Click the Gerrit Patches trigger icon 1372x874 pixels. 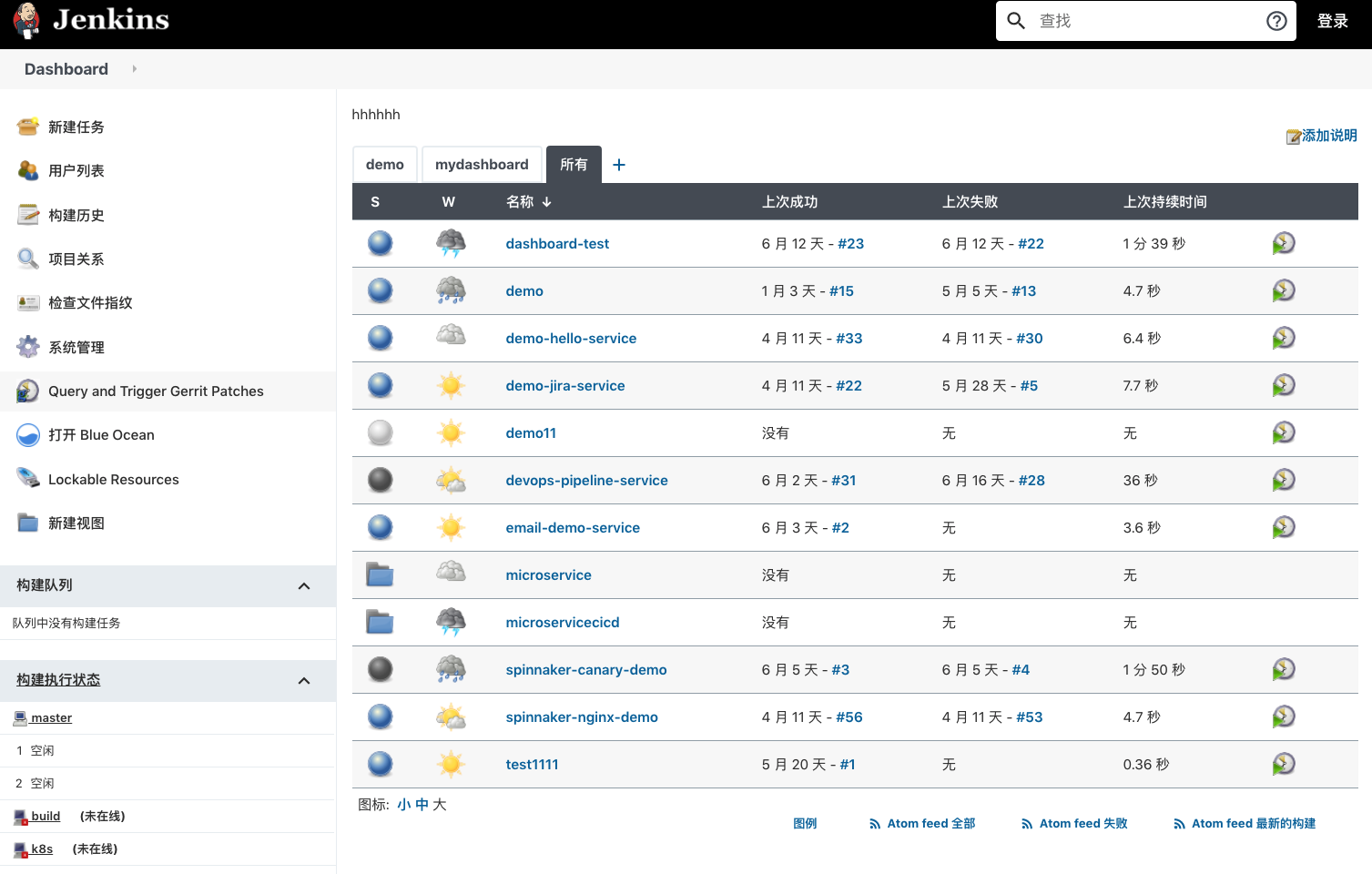(28, 391)
